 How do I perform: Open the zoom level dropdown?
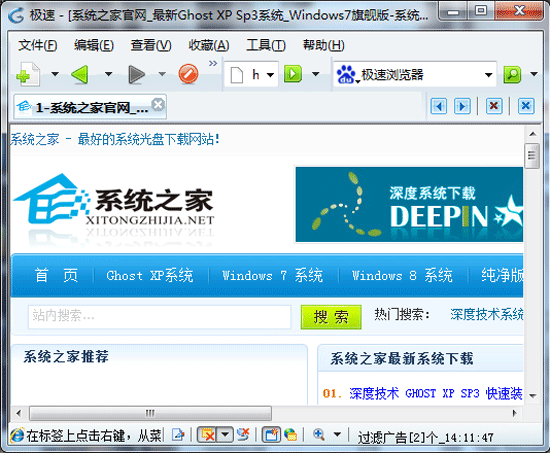pos(337,435)
